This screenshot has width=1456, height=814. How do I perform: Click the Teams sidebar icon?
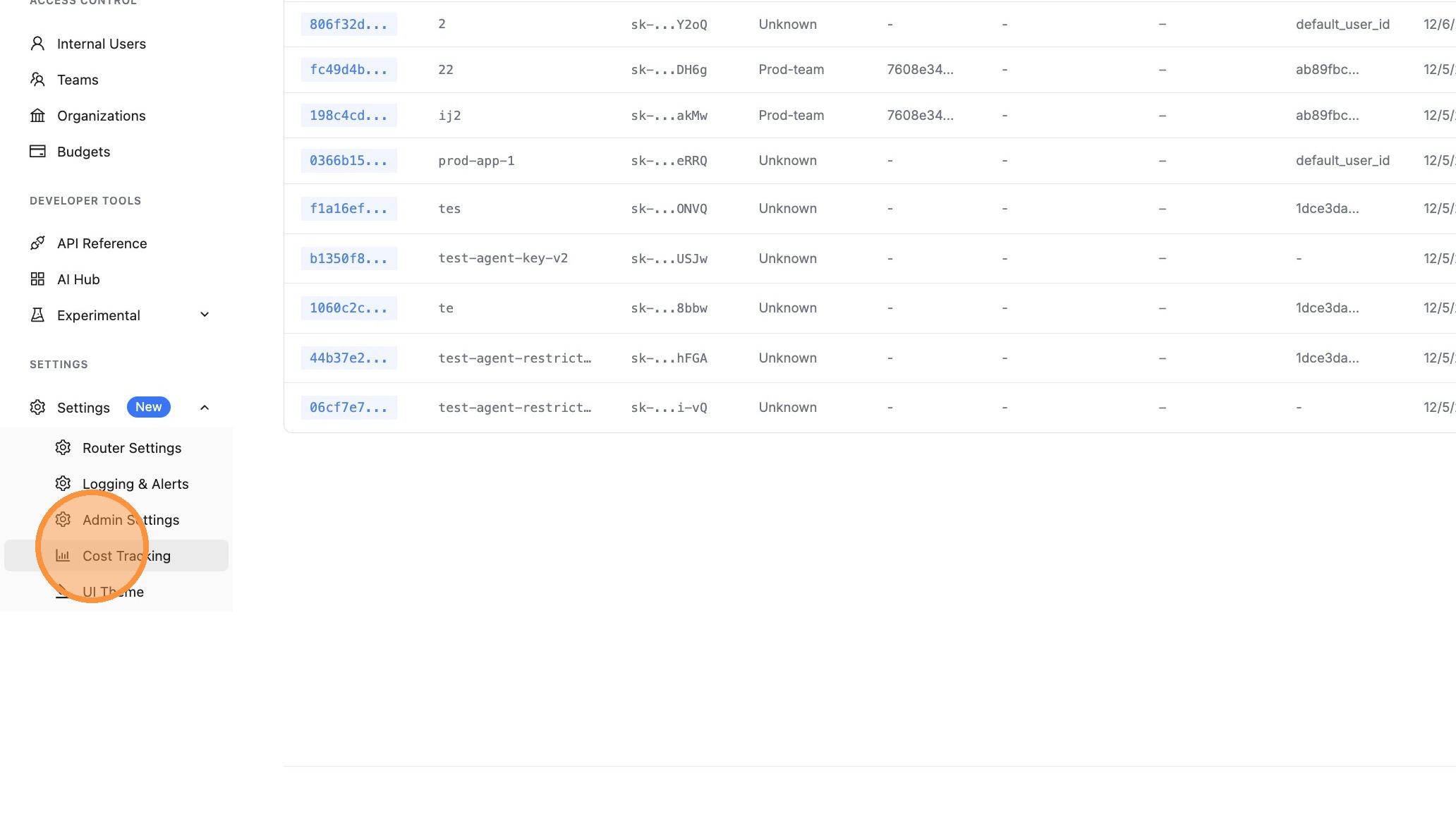click(x=37, y=79)
